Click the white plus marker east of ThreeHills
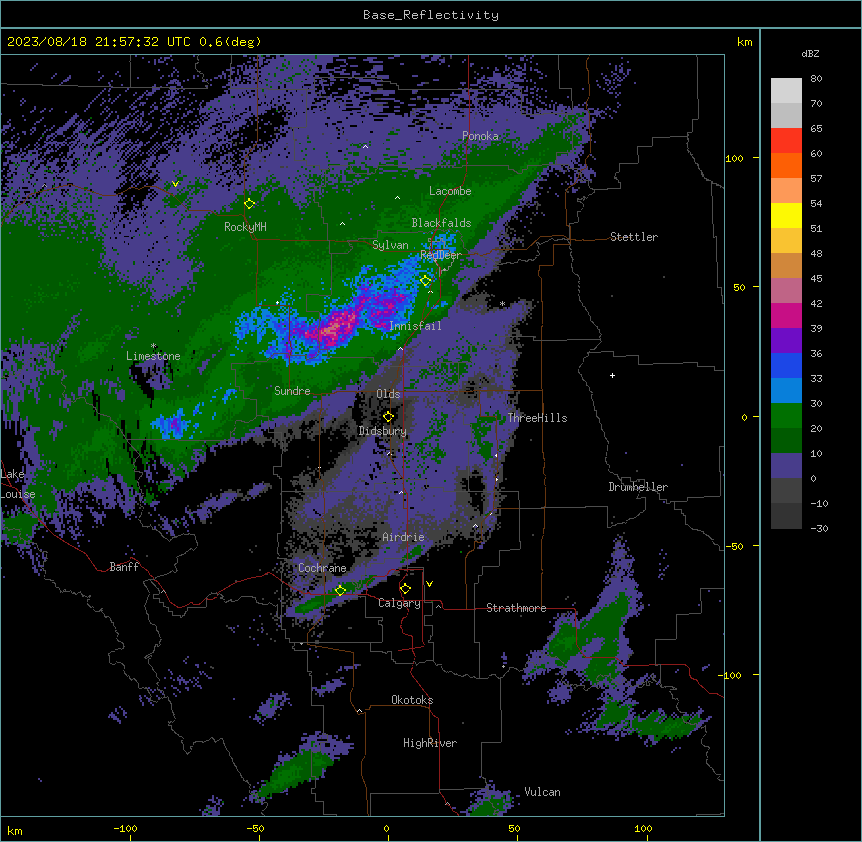 (x=612, y=375)
